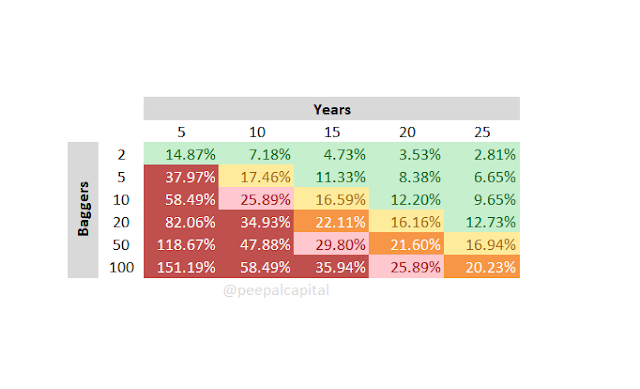Viewport: 640px width, 389px height.
Task: Select the 12.20% cell
Action: coord(407,199)
